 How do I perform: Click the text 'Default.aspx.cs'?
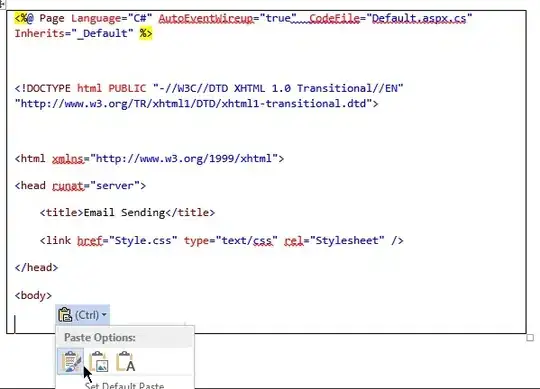pos(419,18)
